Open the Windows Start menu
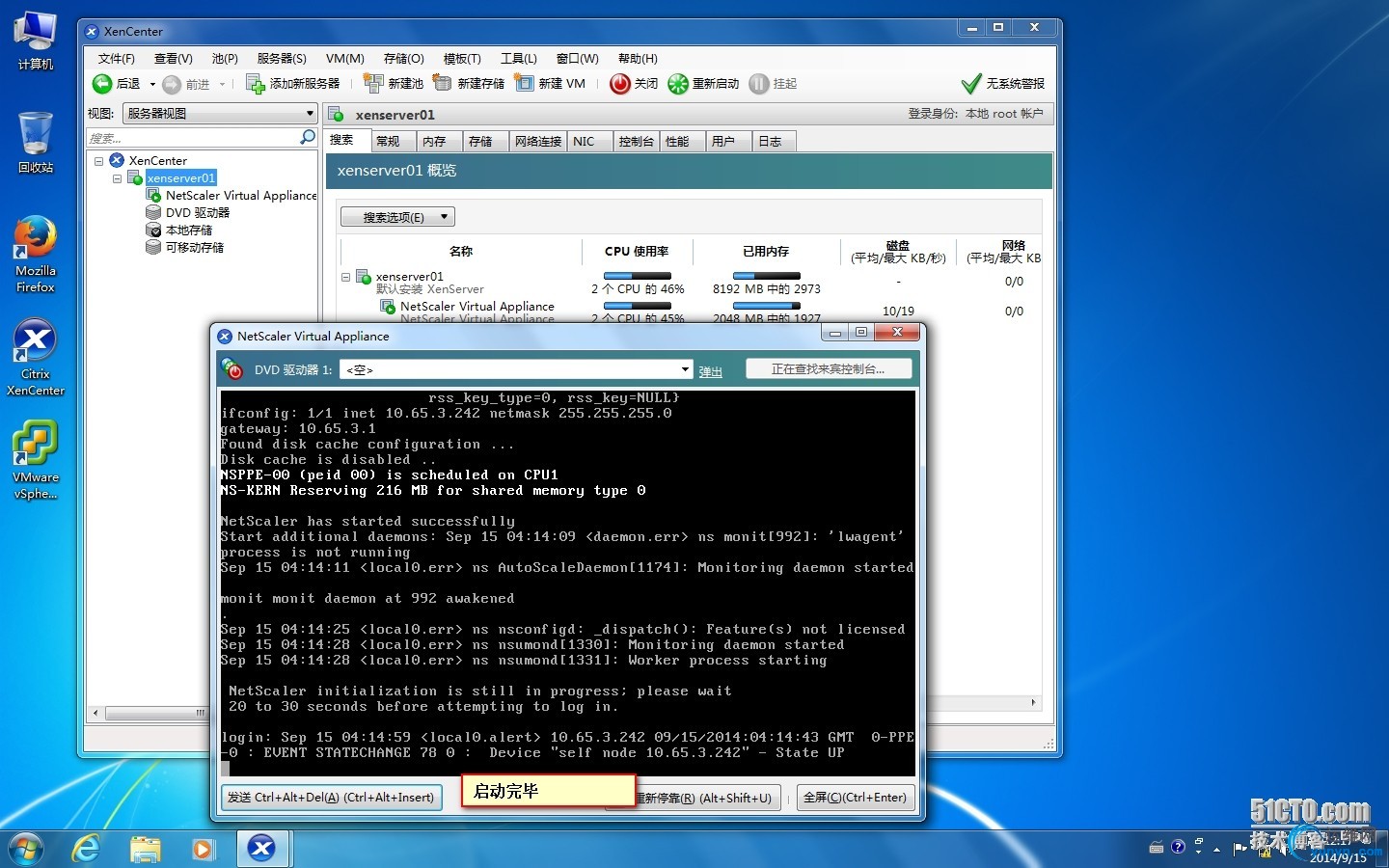 pos(26,849)
